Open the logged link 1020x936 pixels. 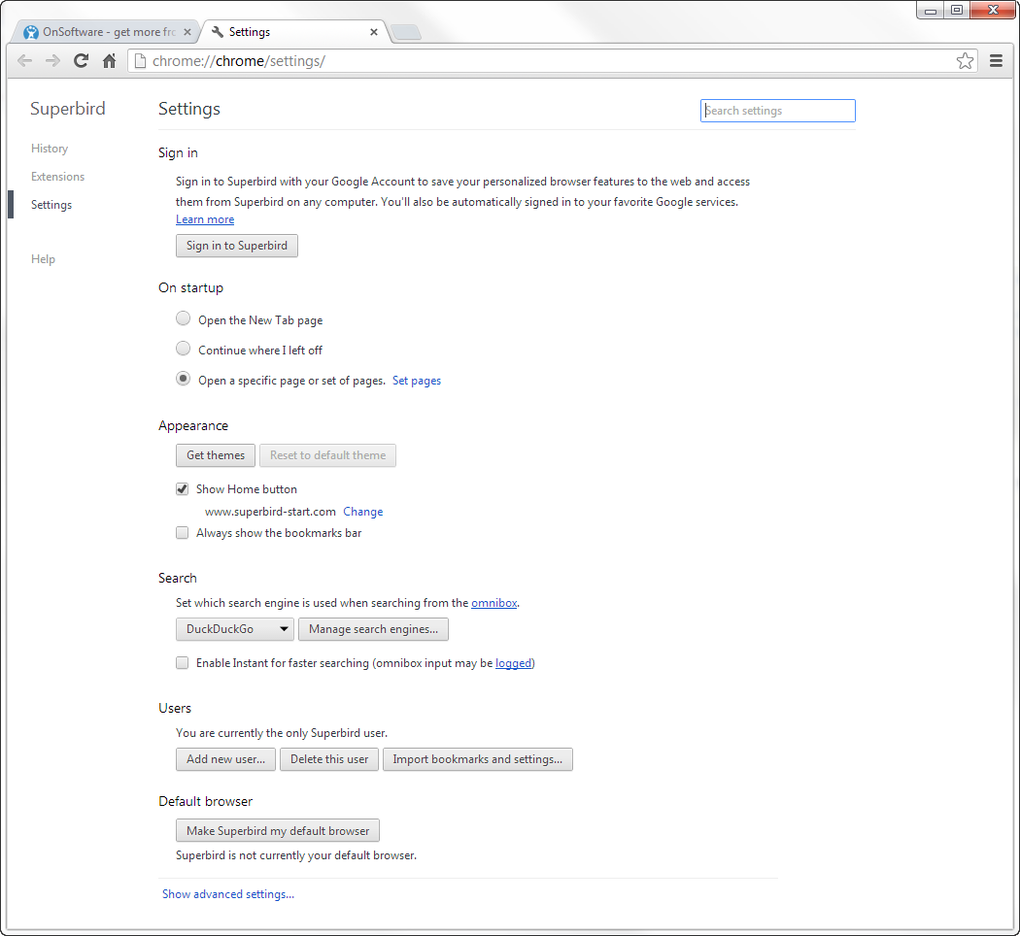[513, 663]
